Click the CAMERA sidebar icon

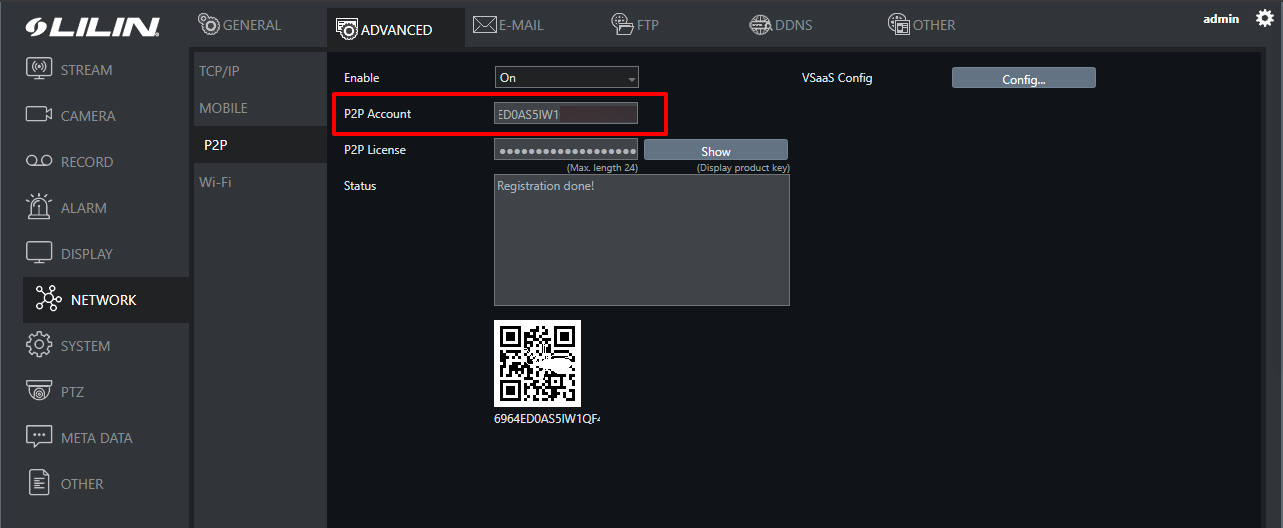click(38, 115)
